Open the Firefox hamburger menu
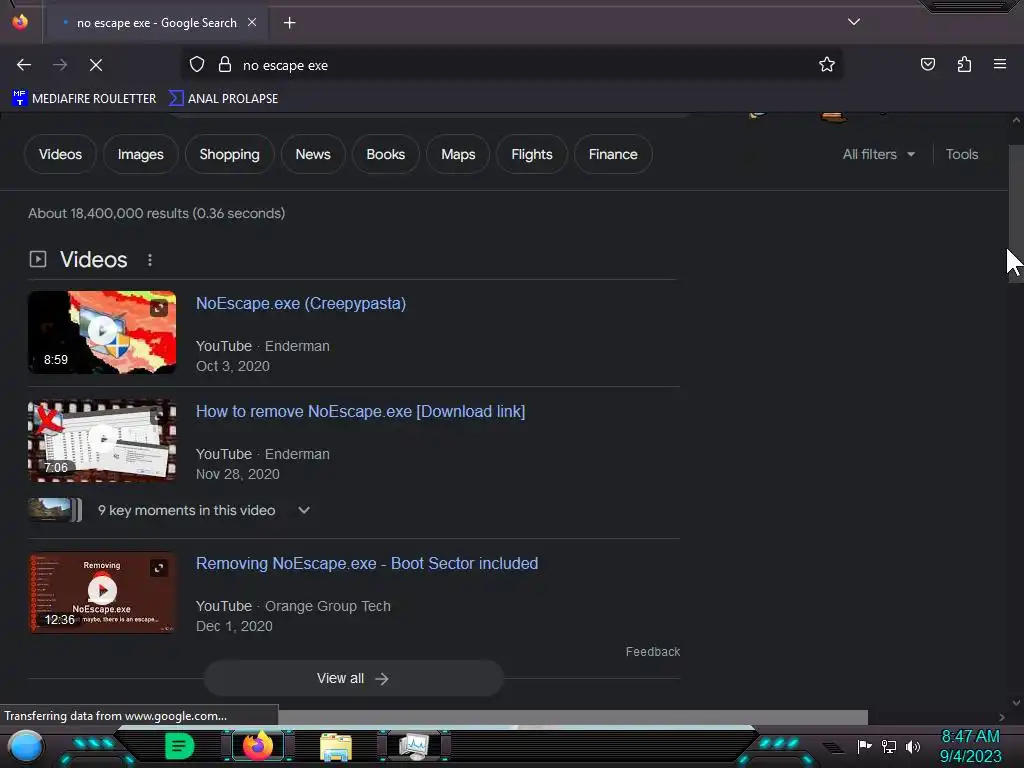1024x768 pixels. [x=1000, y=64]
